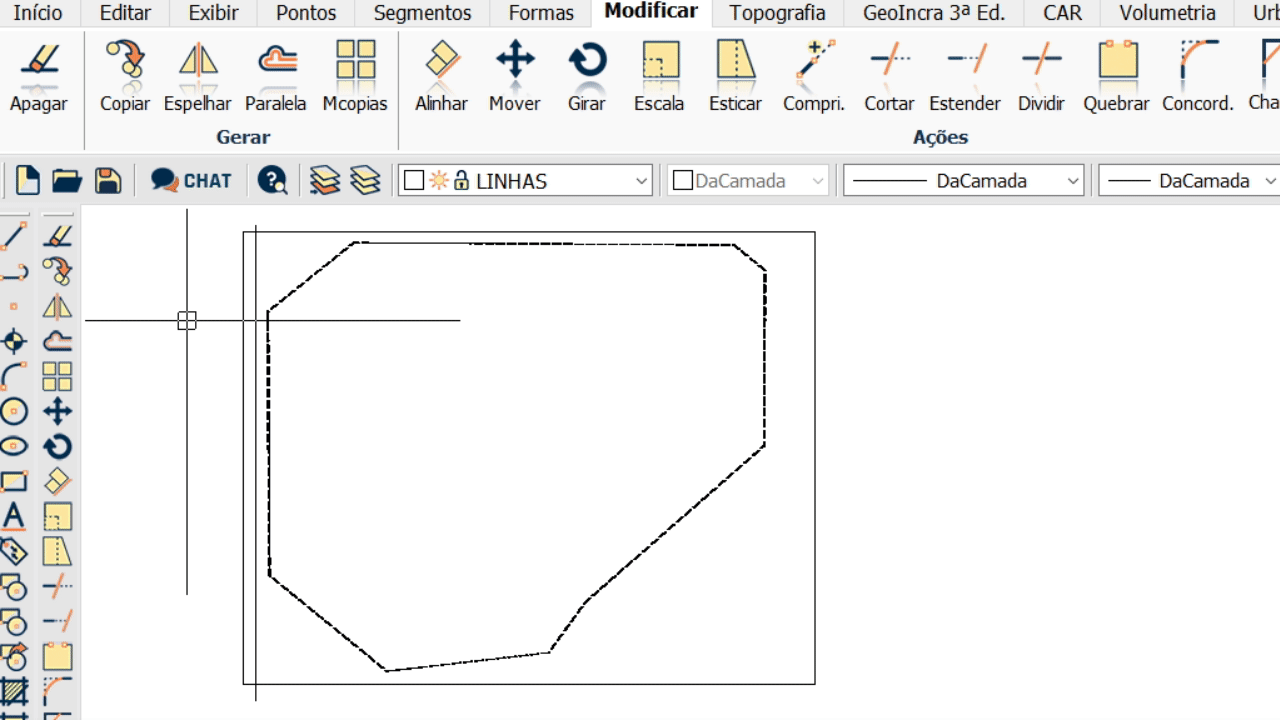Select the Quebrar break tool

click(1117, 77)
